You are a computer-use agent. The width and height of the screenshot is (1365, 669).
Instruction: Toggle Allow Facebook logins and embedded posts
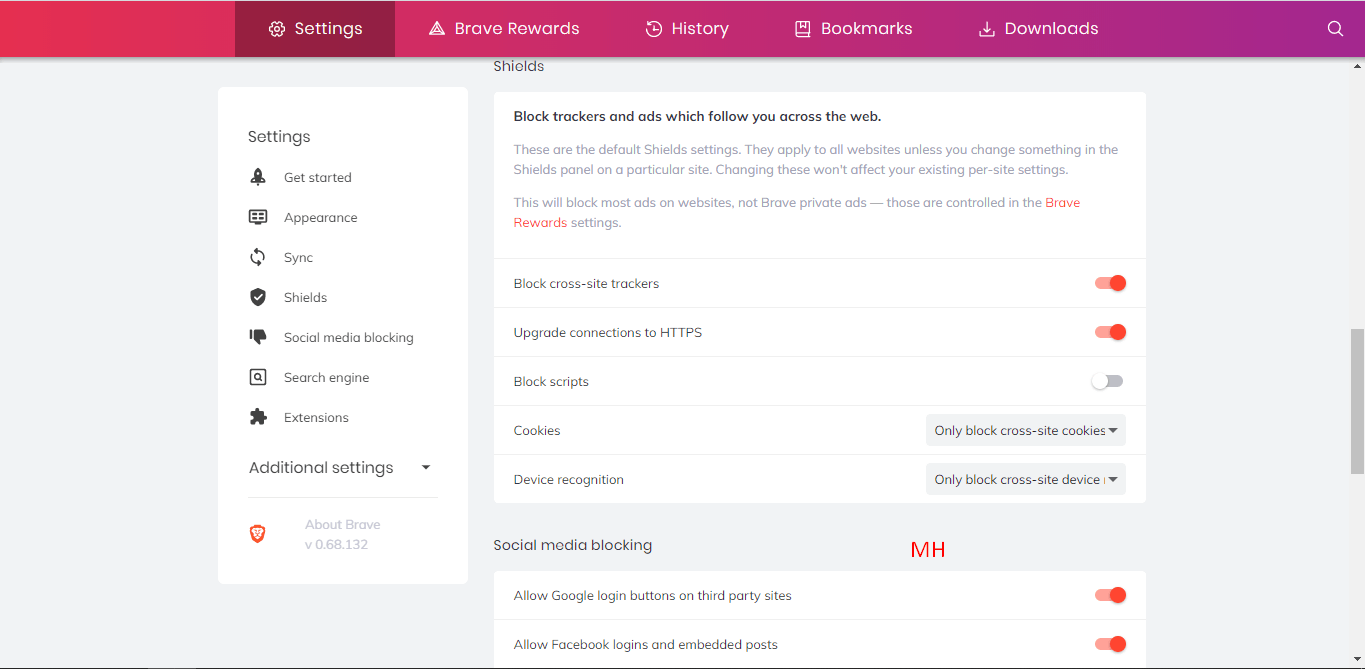click(x=1110, y=644)
